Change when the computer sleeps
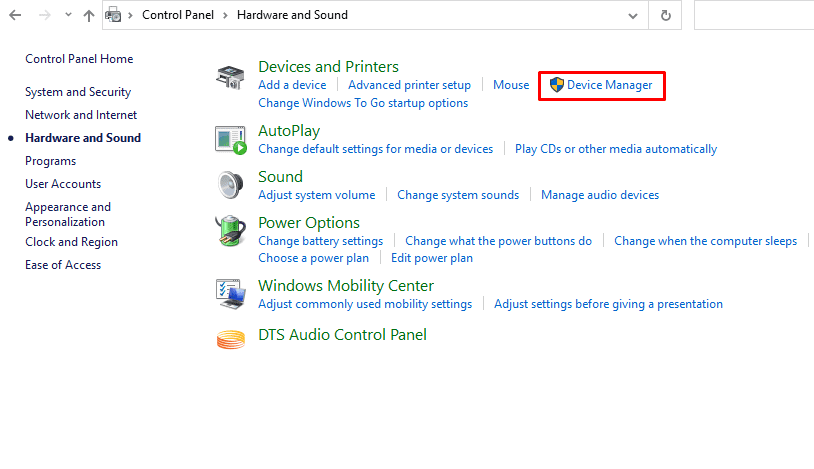This screenshot has width=814, height=469. pyautogui.click(x=705, y=241)
